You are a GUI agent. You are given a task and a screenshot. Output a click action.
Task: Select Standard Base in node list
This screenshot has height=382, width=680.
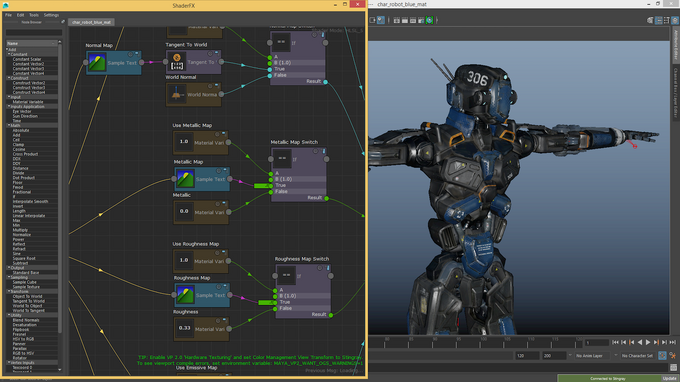26,273
